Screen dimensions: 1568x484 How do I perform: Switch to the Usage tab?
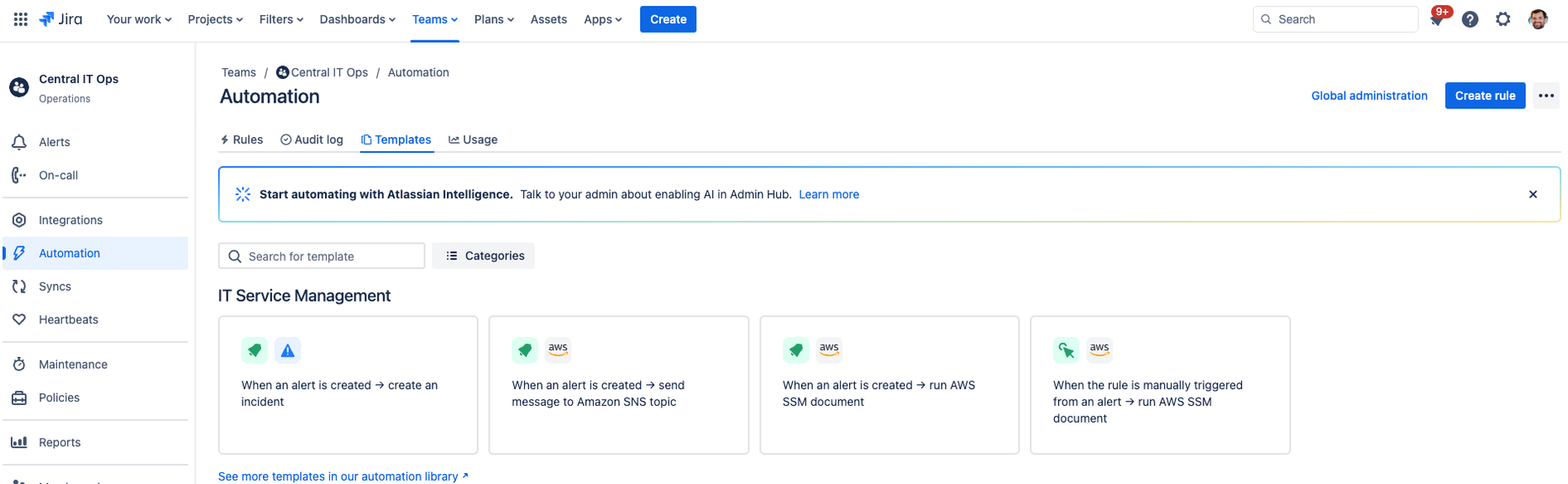coord(473,139)
